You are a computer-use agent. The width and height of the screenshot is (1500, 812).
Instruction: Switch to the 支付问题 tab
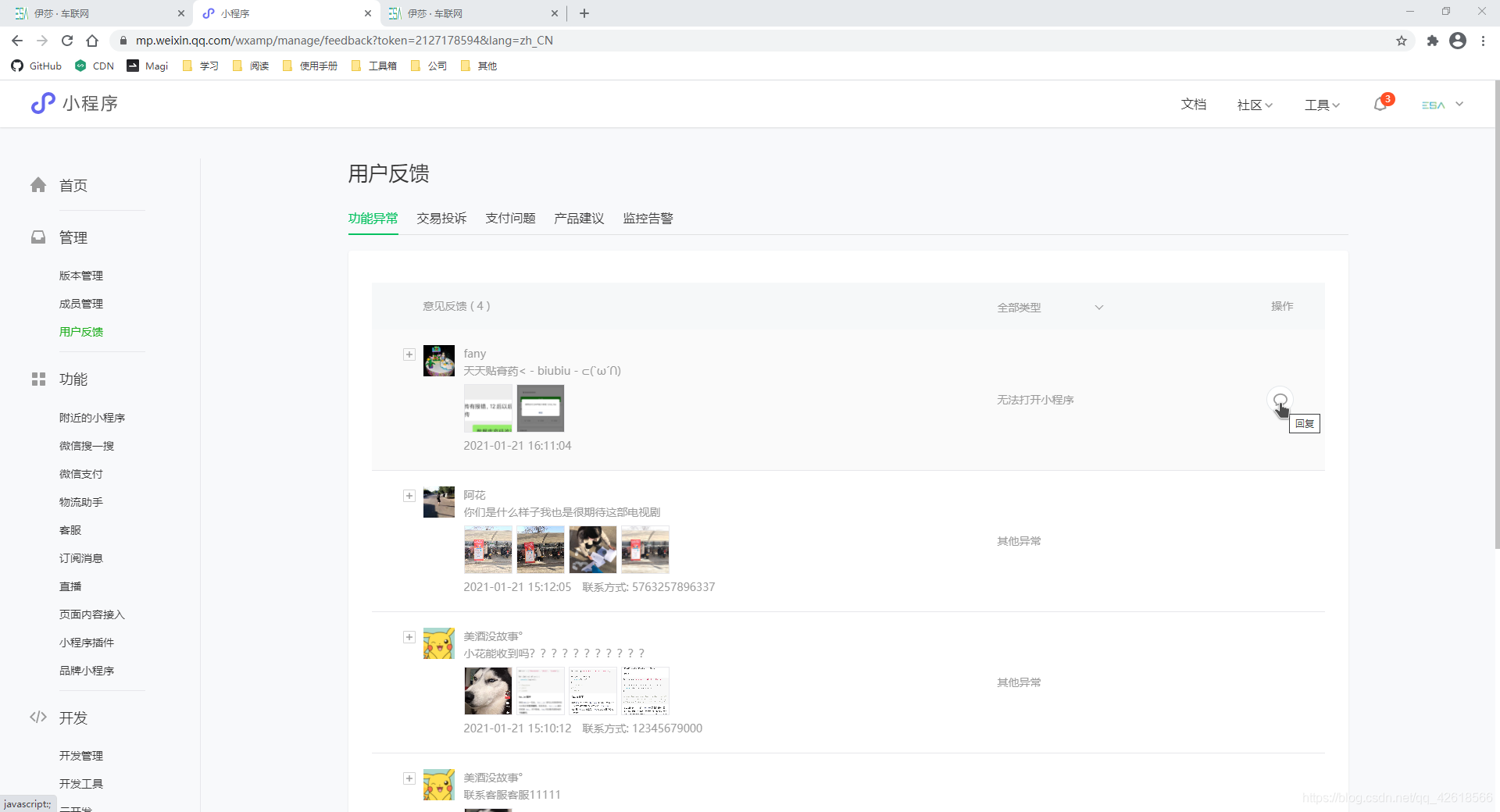coord(510,219)
